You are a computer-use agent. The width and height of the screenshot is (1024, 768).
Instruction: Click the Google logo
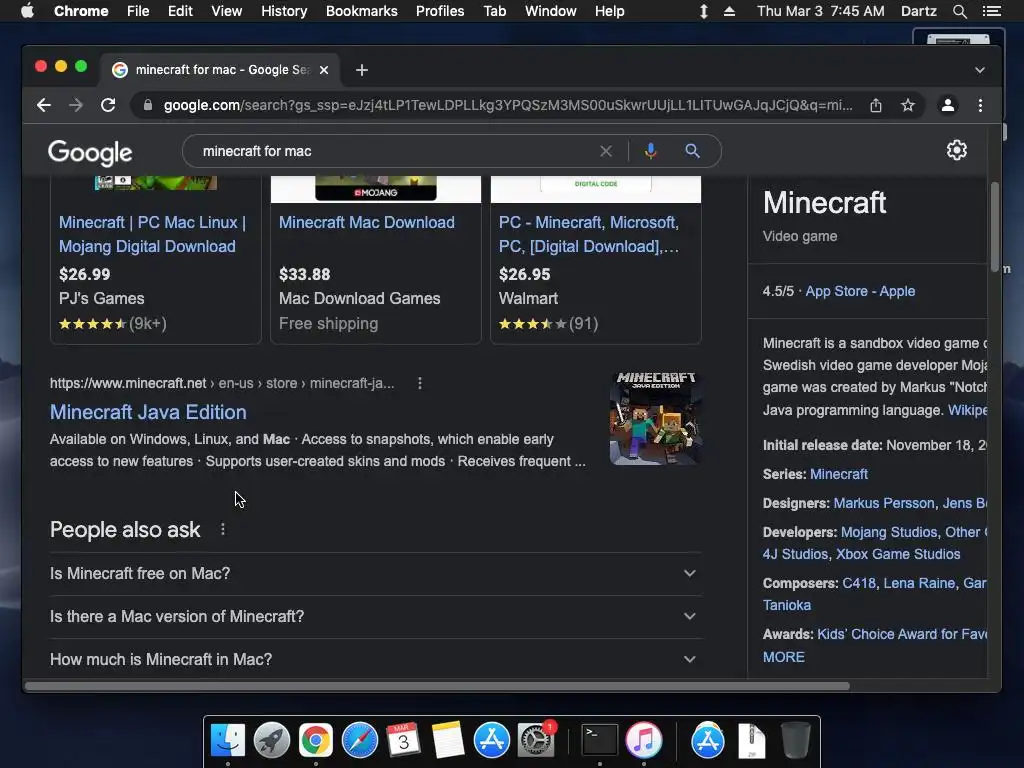(90, 153)
